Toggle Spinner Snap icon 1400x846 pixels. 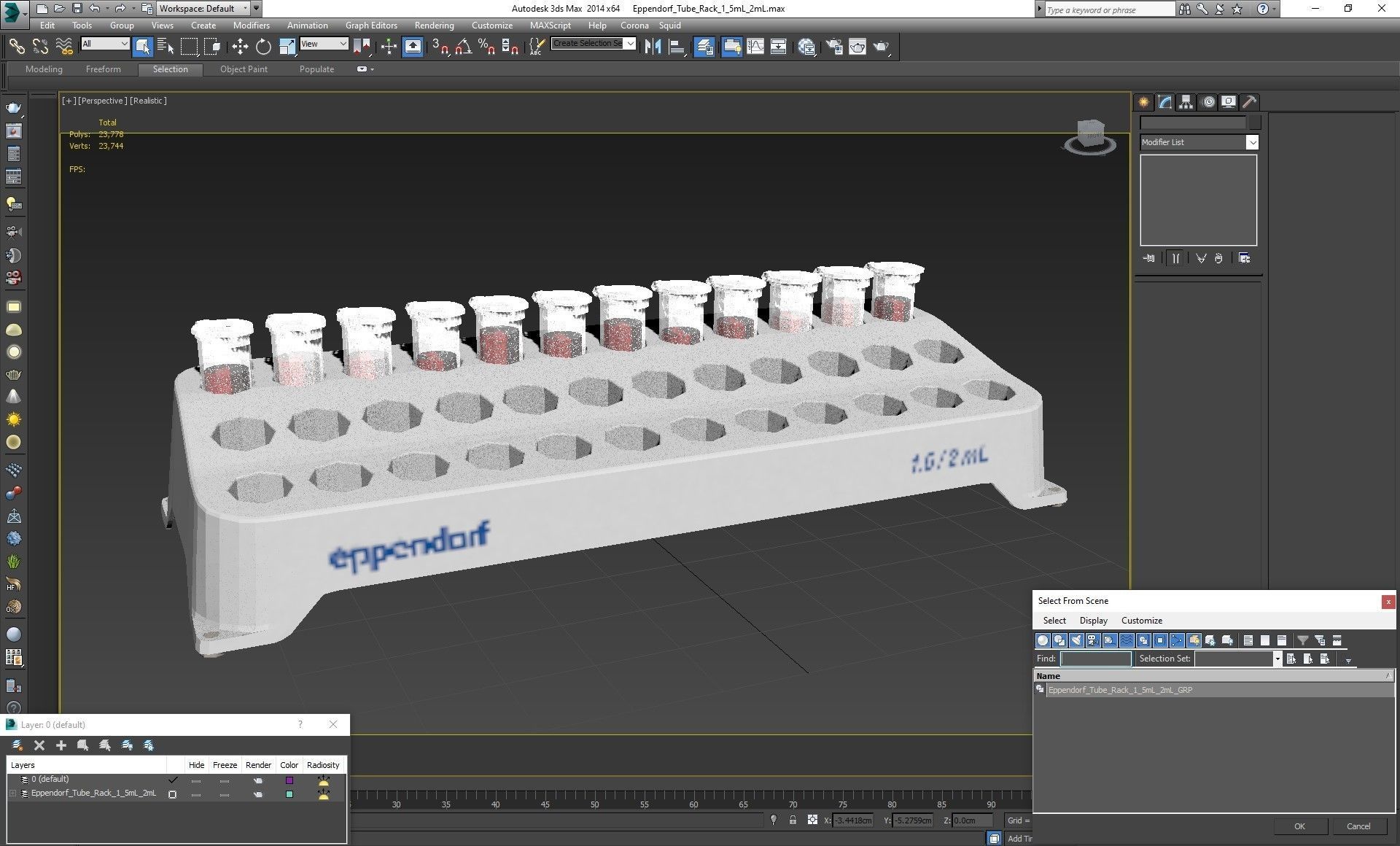pos(510,47)
